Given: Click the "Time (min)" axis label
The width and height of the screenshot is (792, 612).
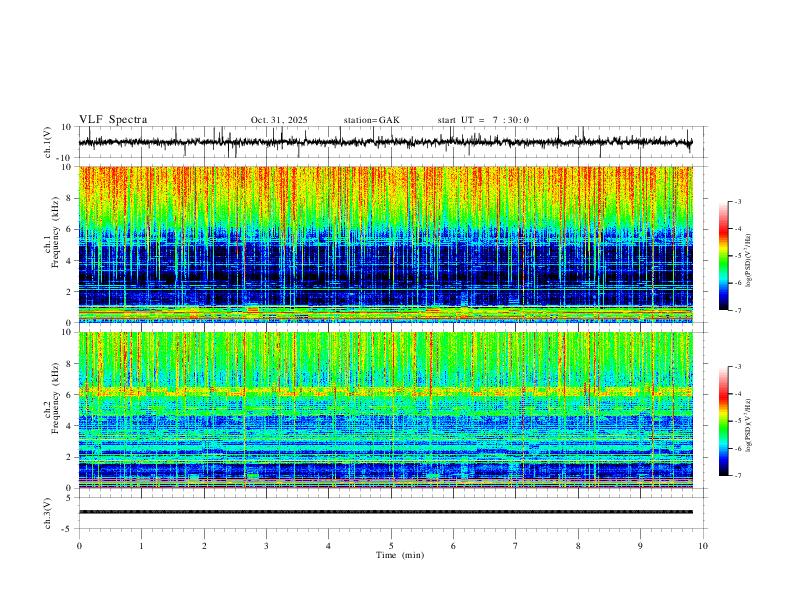Looking at the screenshot, I should 400,555.
